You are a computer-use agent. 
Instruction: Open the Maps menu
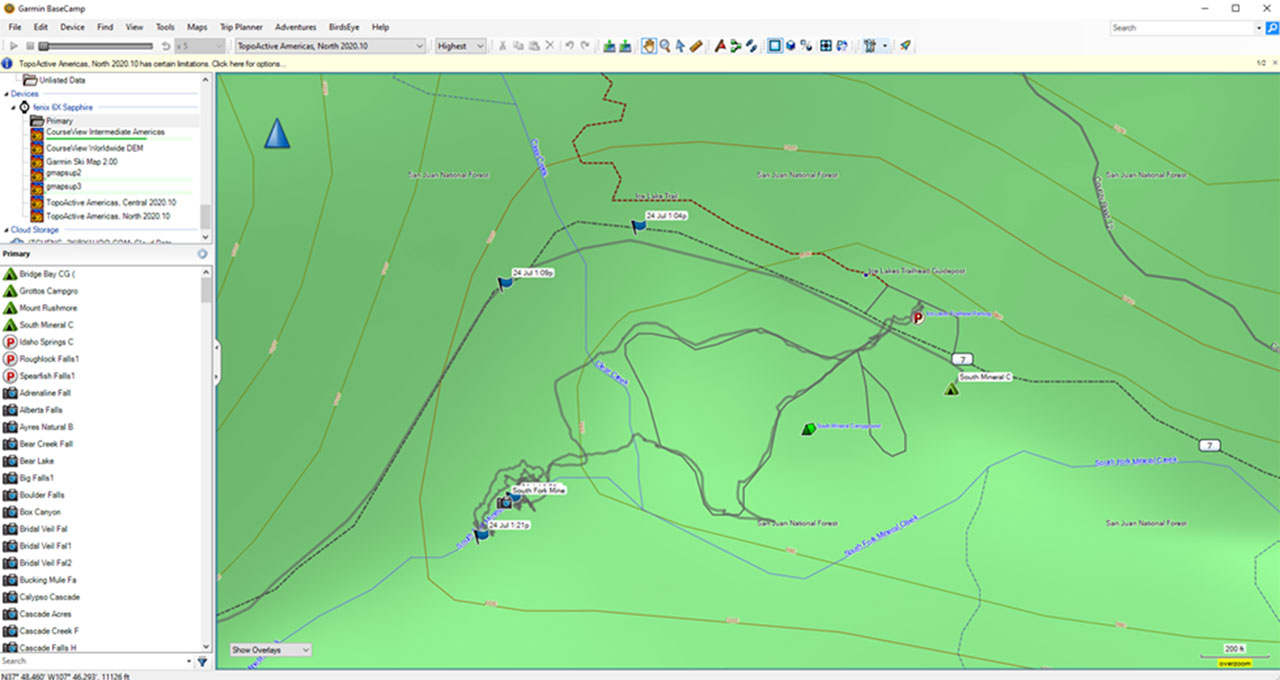pyautogui.click(x=197, y=27)
